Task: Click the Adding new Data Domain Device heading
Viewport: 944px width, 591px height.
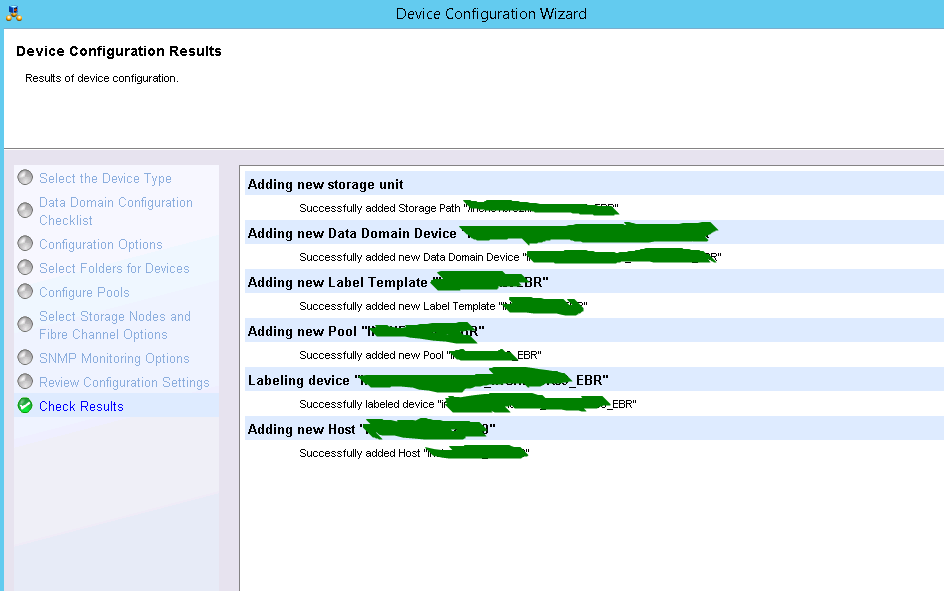Action: (x=482, y=233)
